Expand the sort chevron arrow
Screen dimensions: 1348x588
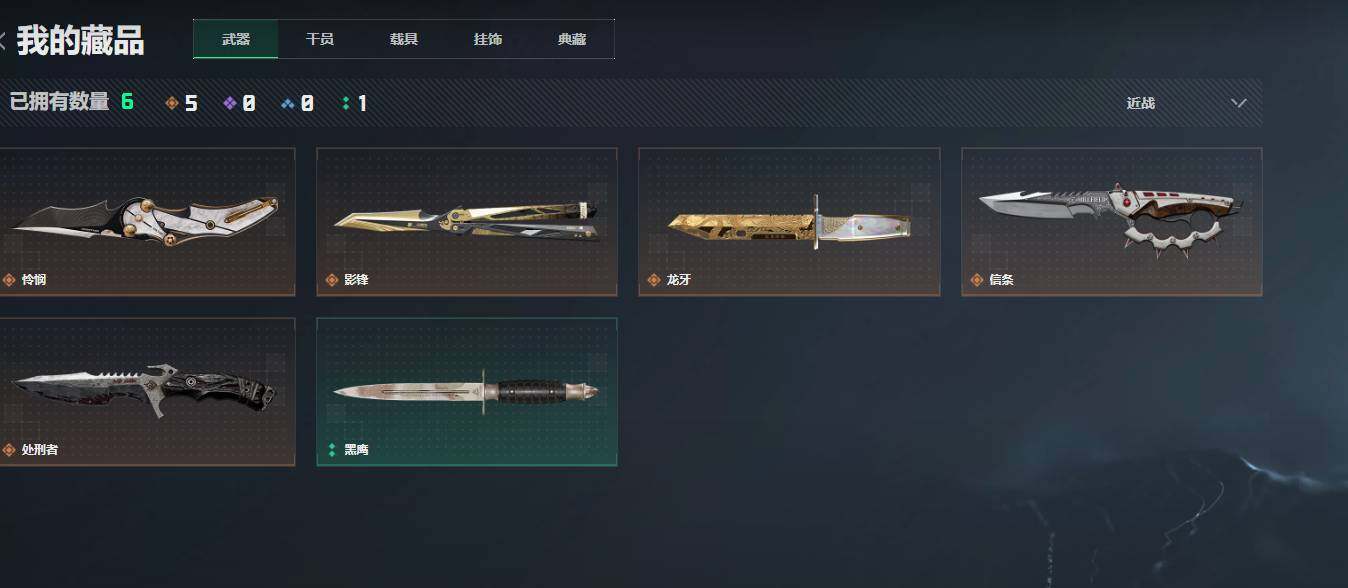pos(1239,103)
